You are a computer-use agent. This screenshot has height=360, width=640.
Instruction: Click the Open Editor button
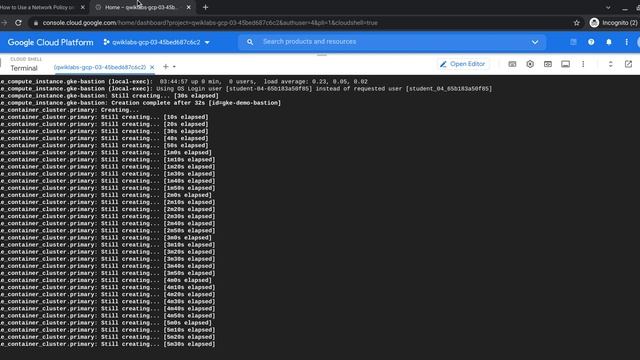[462, 64]
